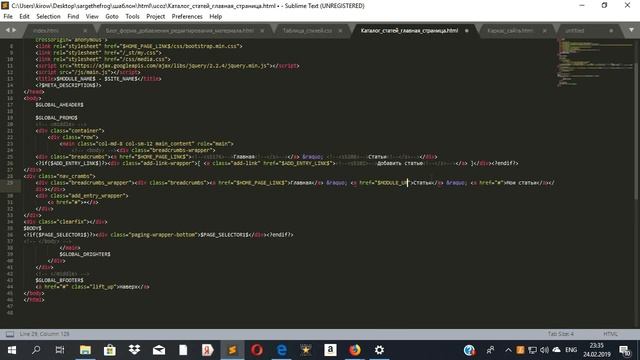Open the Mail app from the taskbar
Screen dimensions: 640x360
click(x=159, y=350)
